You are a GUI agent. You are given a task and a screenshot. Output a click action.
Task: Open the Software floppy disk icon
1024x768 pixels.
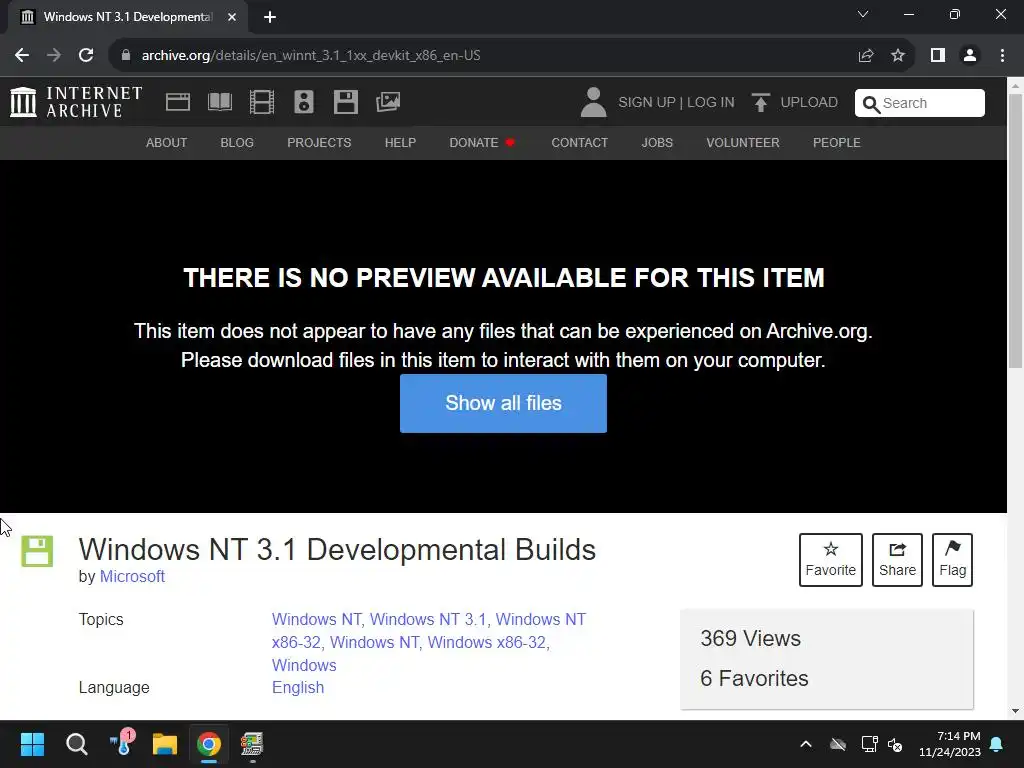[x=345, y=102]
